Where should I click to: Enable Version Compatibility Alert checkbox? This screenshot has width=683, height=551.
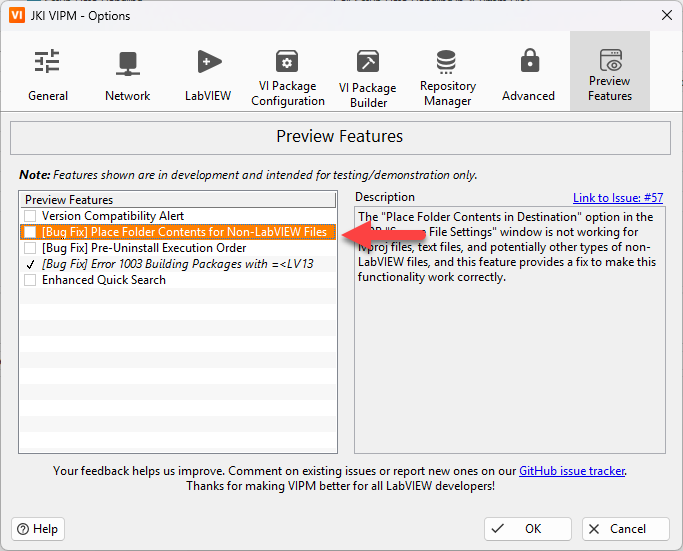click(x=31, y=216)
